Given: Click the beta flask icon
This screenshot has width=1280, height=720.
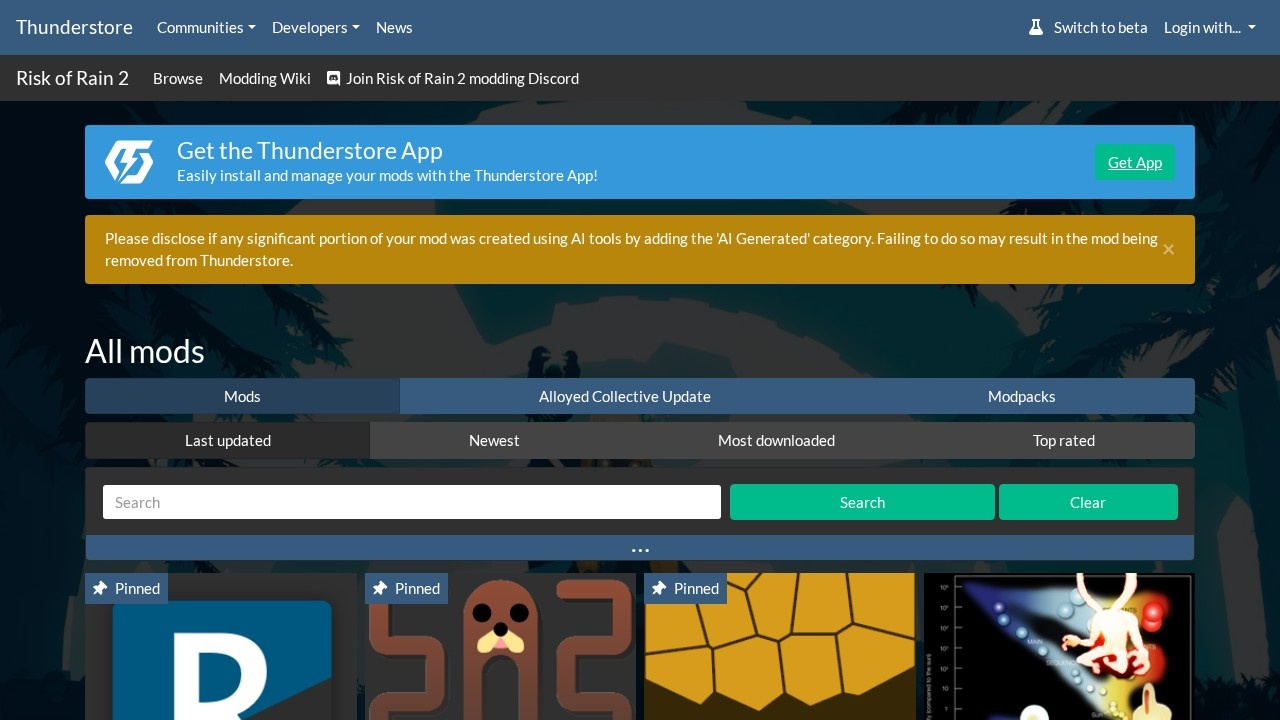Looking at the screenshot, I should pos(1036,27).
